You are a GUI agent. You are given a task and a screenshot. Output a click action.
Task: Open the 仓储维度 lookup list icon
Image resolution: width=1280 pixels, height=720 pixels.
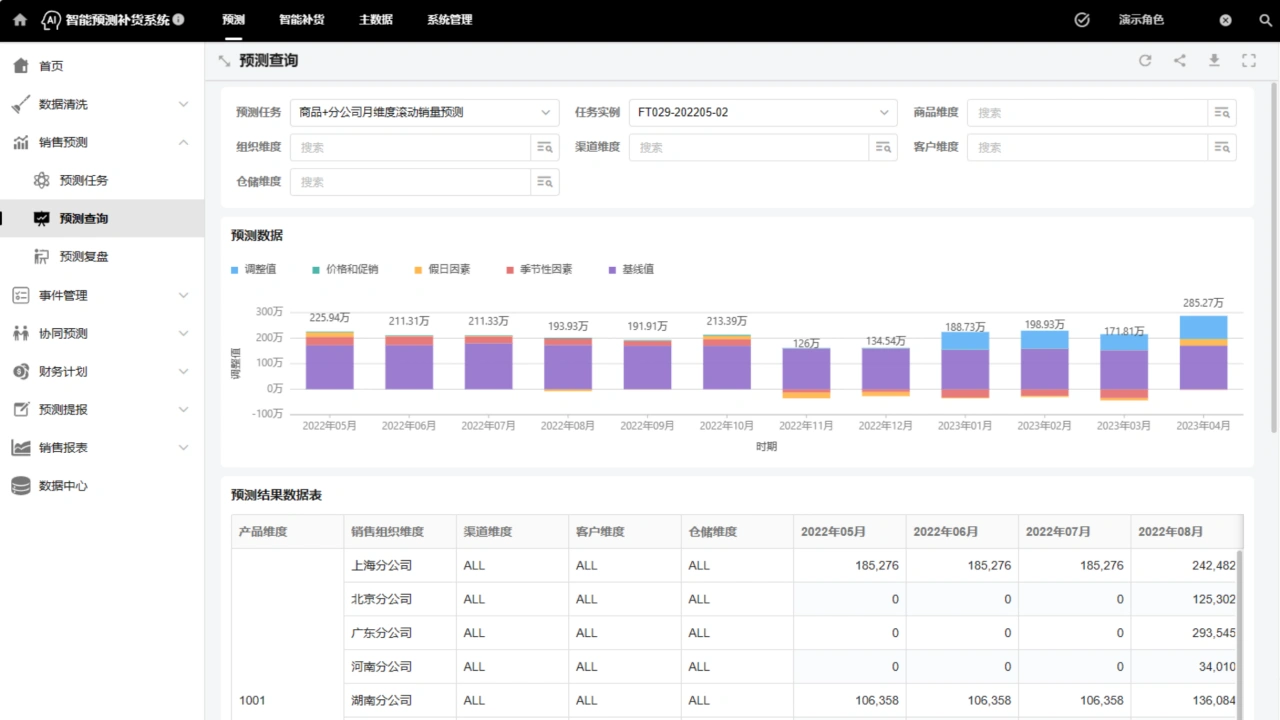[545, 182]
